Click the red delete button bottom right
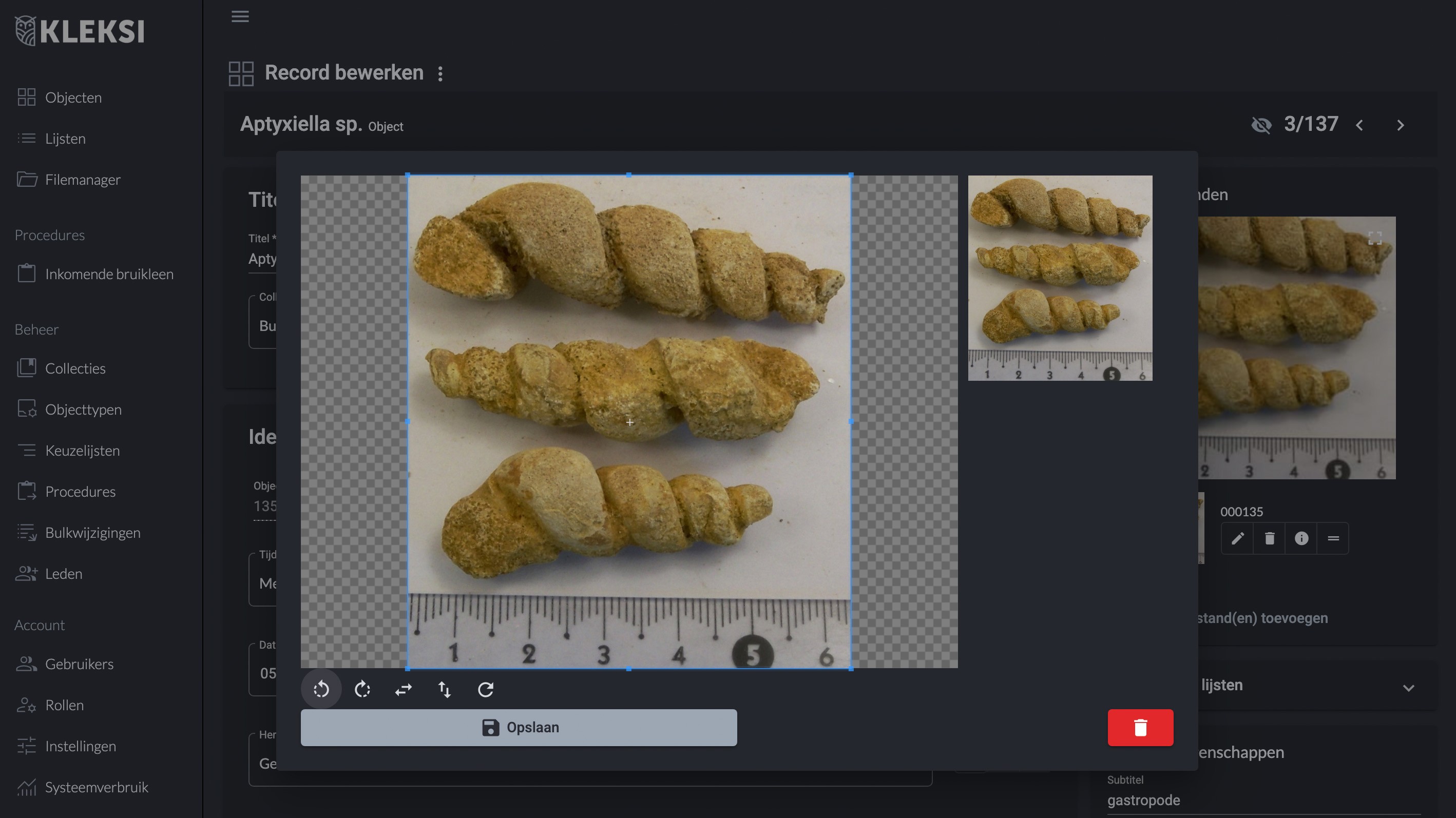The height and width of the screenshot is (818, 1456). 1140,727
